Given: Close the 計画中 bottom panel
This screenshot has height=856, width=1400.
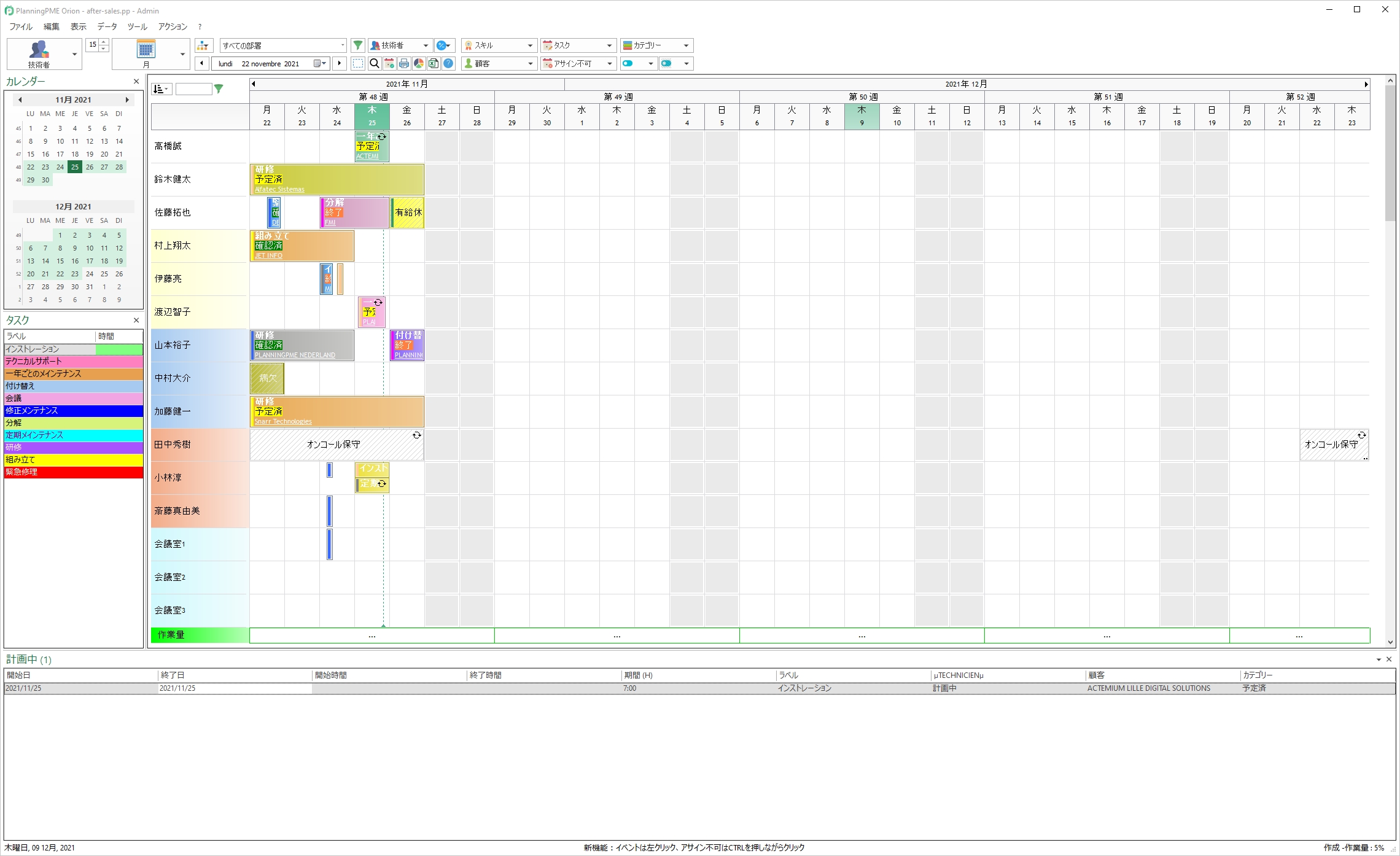Looking at the screenshot, I should coord(1389,659).
